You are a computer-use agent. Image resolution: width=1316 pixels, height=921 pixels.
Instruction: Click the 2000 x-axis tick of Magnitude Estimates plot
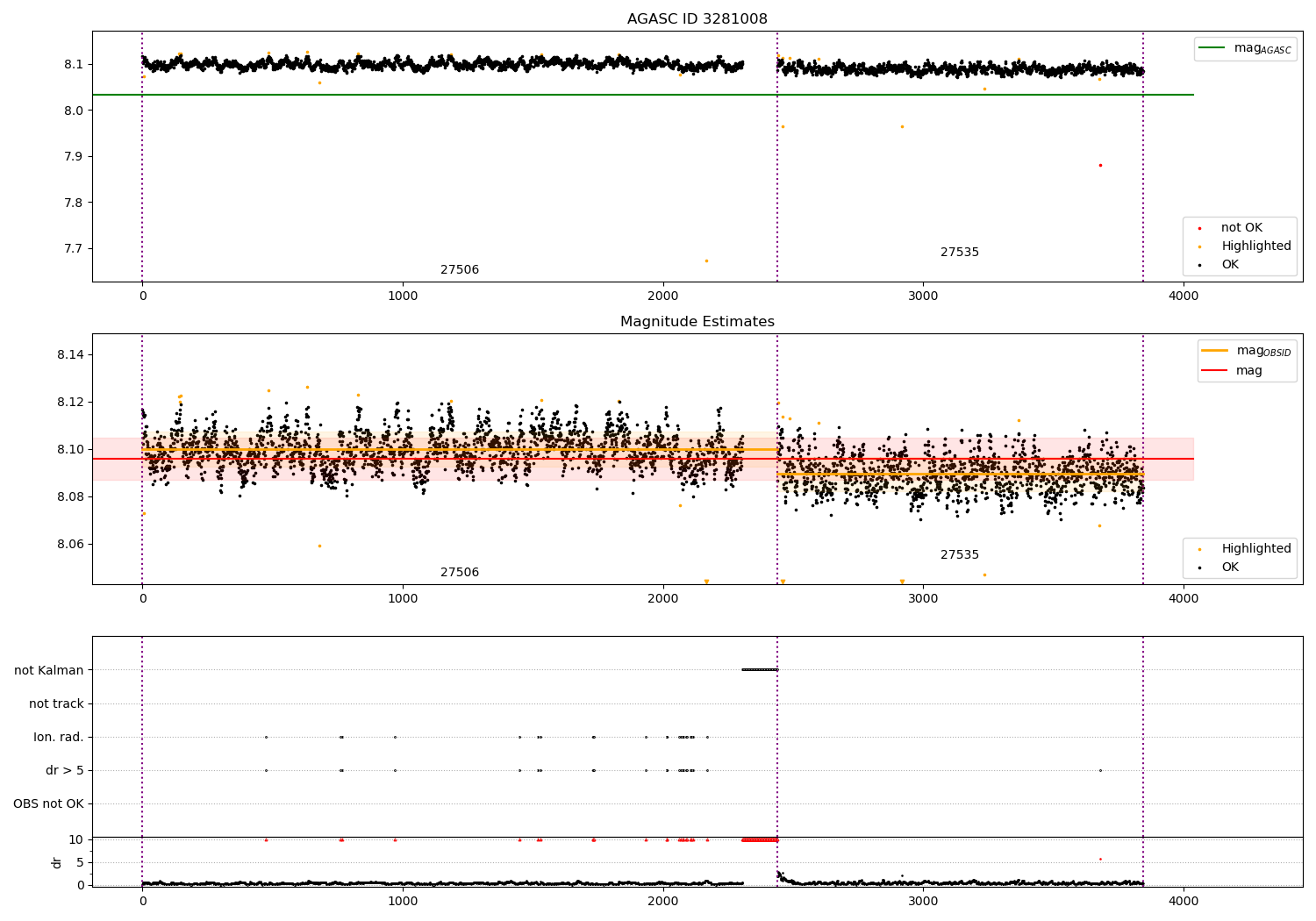pyautogui.click(x=663, y=599)
